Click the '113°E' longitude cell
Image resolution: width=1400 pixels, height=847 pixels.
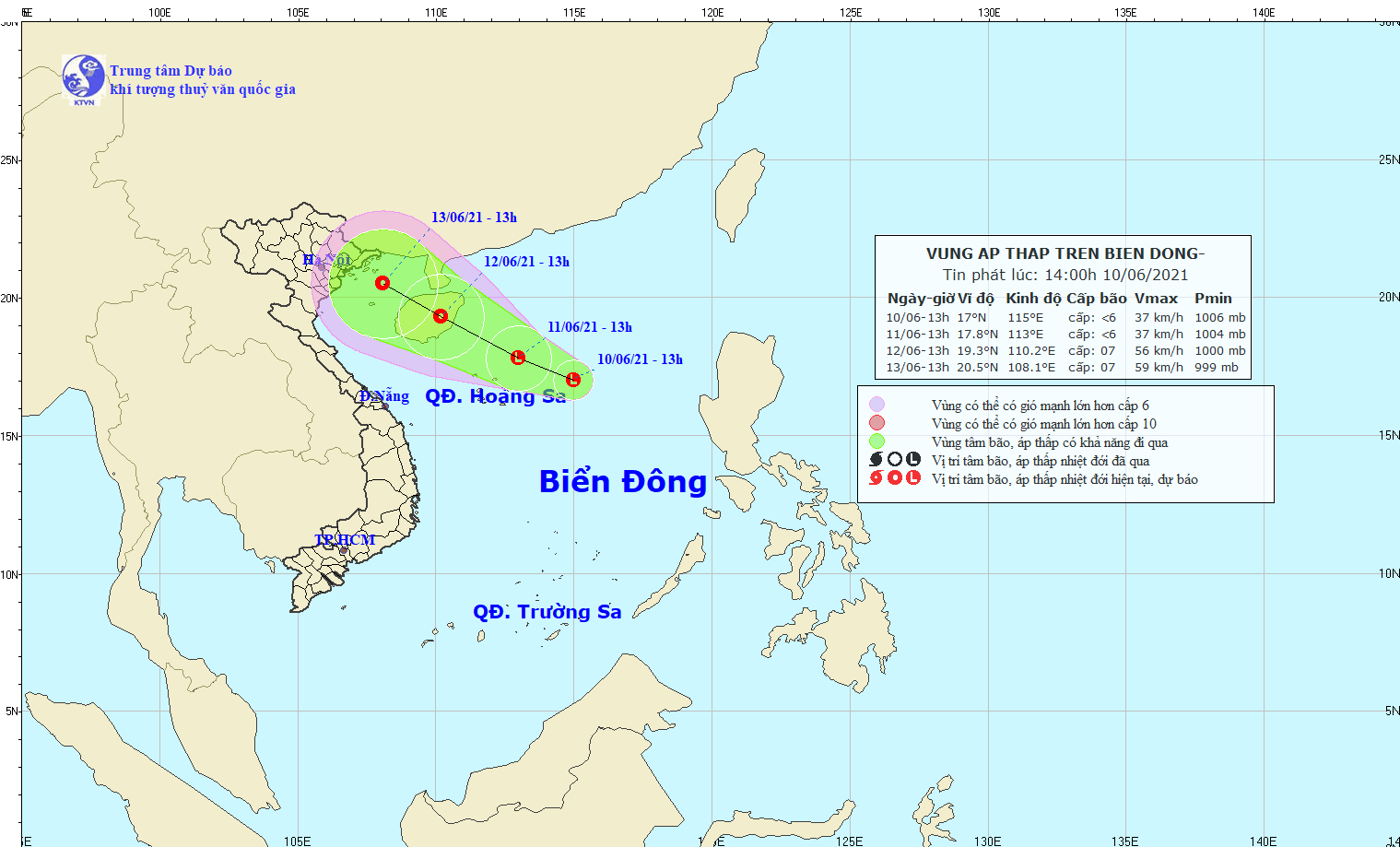1026,335
